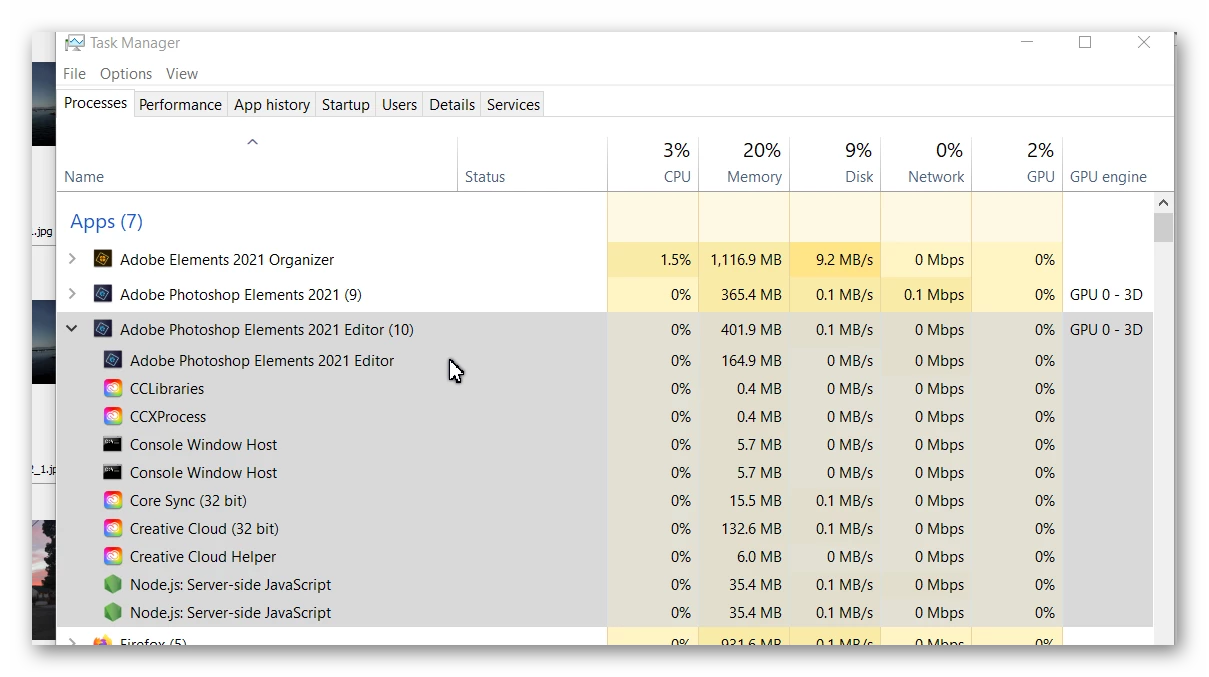Click the CCLibraries process icon

(113, 388)
